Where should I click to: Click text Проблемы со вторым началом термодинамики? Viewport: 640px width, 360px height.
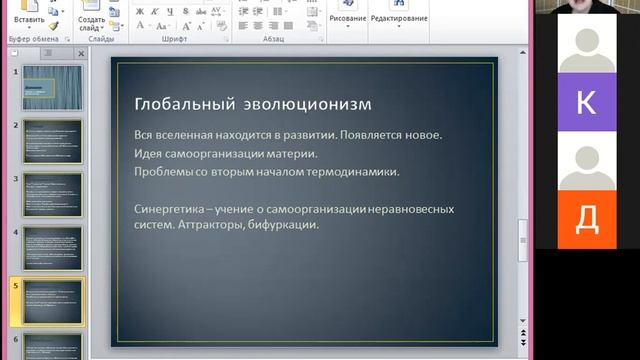coord(267,172)
